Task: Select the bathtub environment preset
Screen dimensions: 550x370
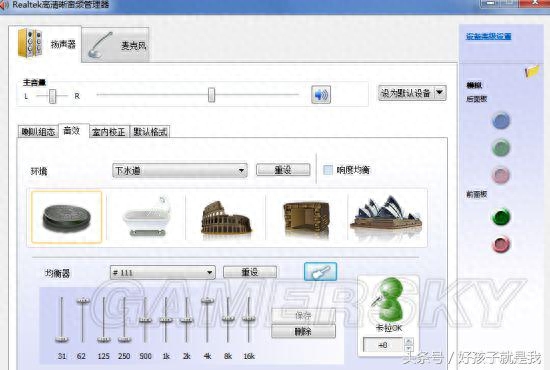Action: [x=146, y=217]
